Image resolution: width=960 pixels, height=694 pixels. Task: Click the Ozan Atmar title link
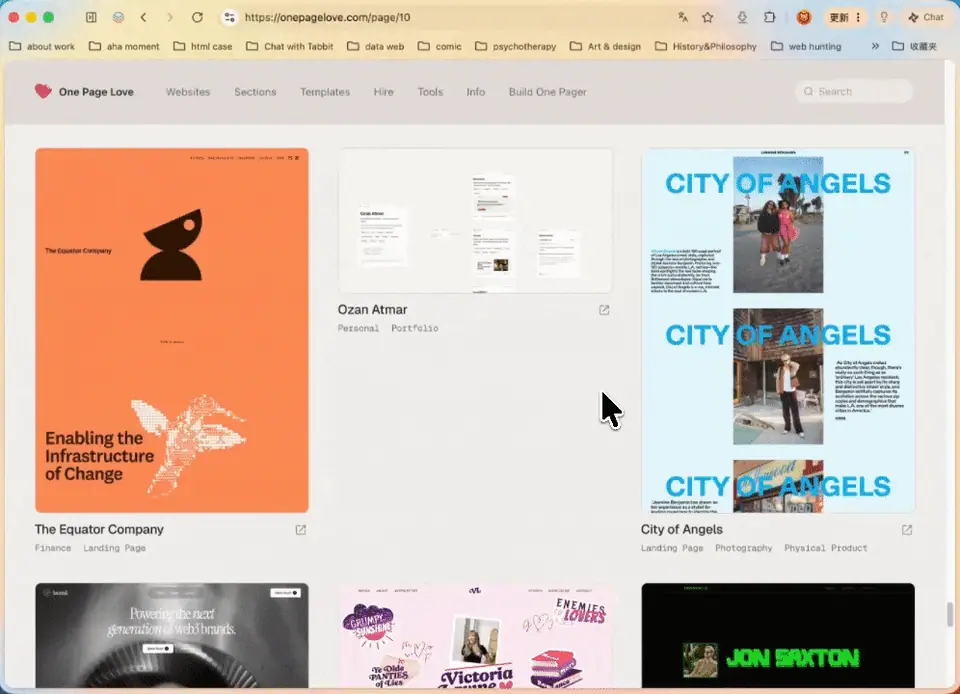click(x=372, y=310)
